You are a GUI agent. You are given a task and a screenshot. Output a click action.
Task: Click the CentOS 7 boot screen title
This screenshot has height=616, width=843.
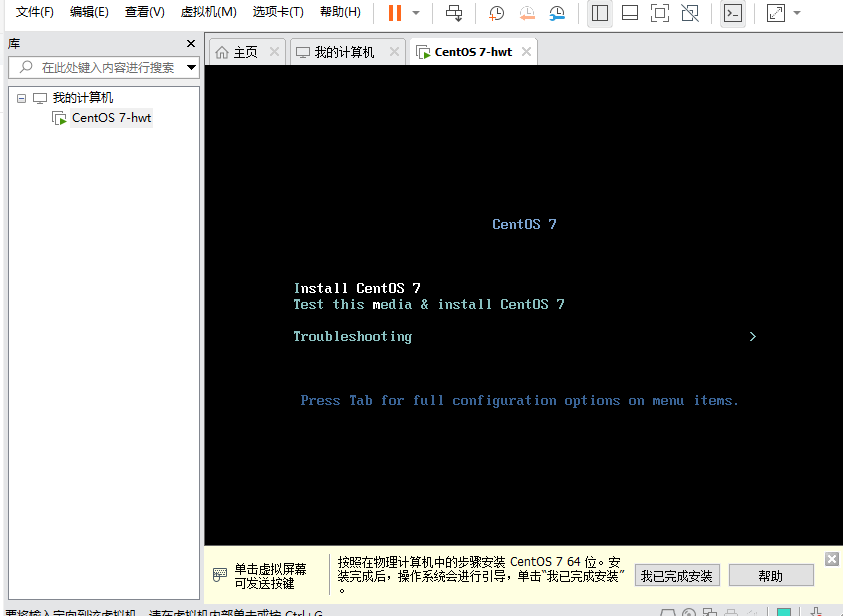click(524, 224)
